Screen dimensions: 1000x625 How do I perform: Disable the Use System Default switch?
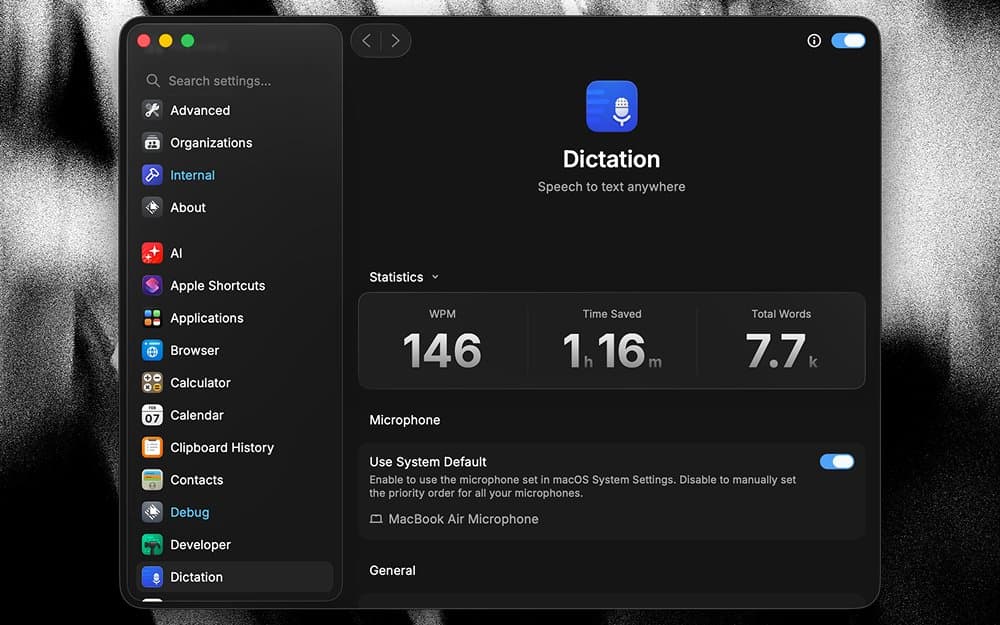coord(837,462)
